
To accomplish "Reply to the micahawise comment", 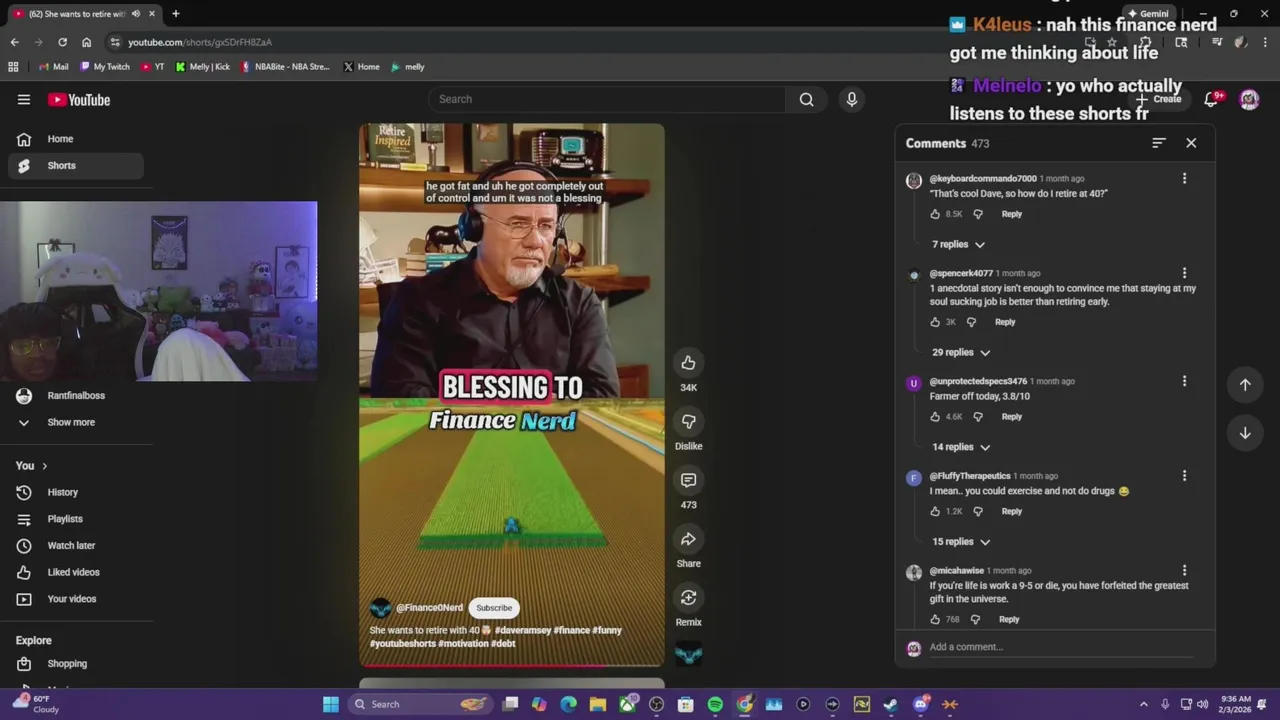I will coord(1009,620).
